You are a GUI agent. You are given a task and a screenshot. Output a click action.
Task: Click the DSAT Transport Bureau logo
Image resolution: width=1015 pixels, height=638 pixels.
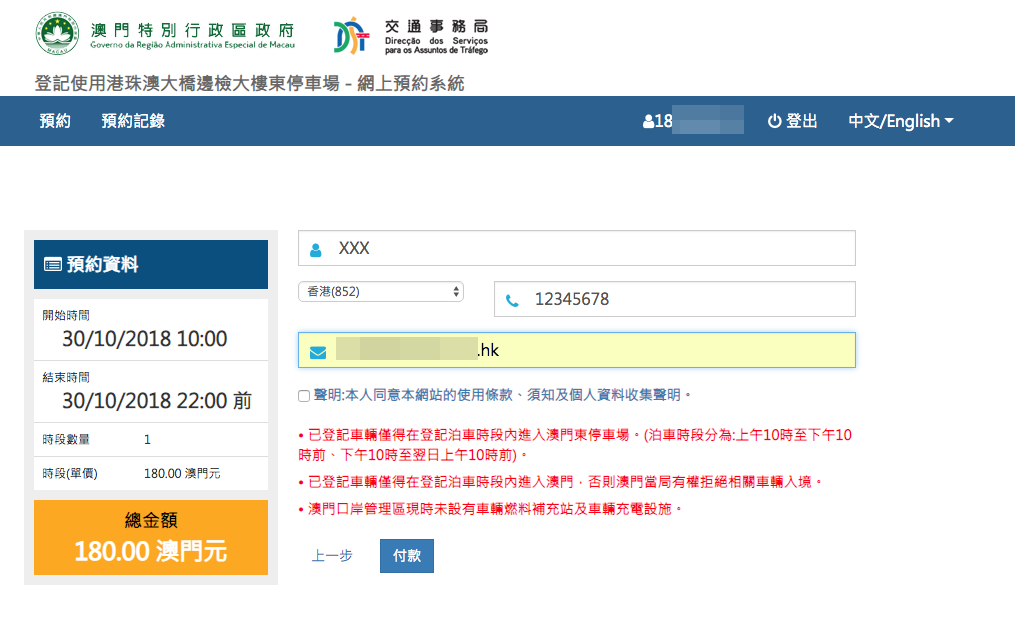(352, 35)
